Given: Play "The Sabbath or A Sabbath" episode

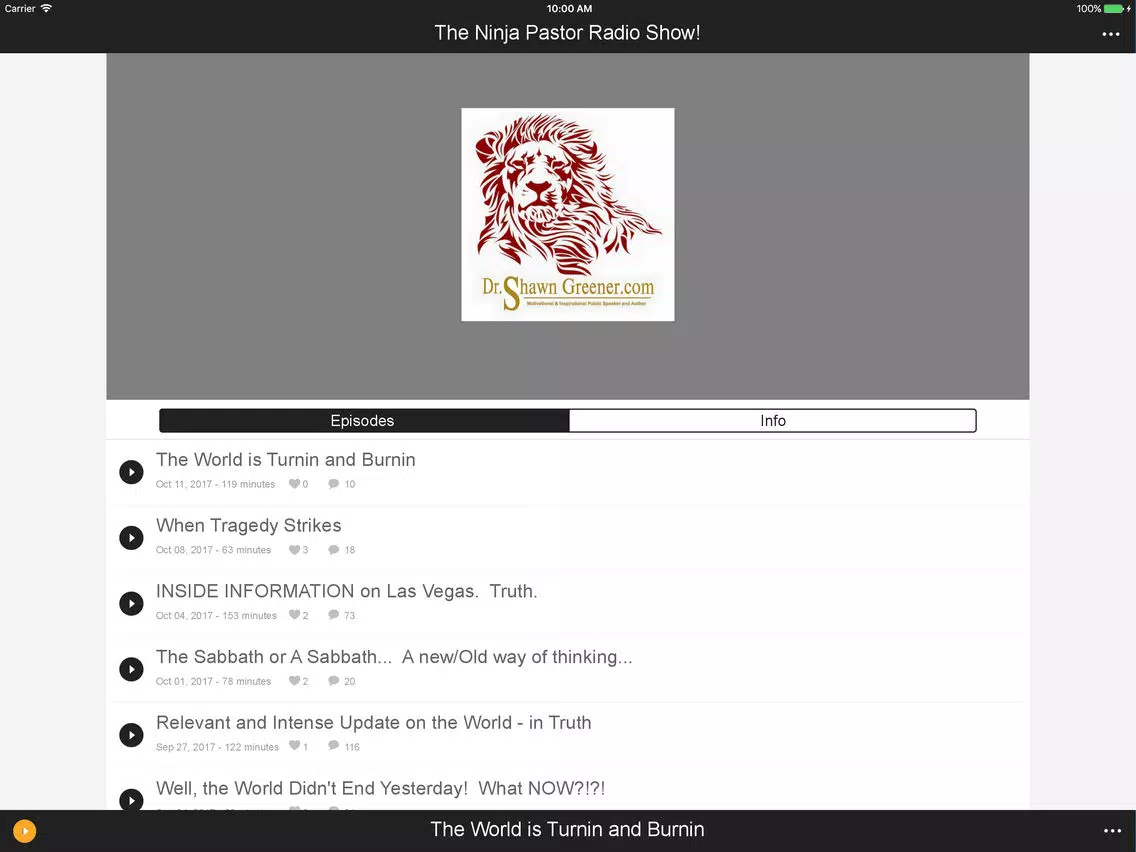Looking at the screenshot, I should pyautogui.click(x=131, y=669).
